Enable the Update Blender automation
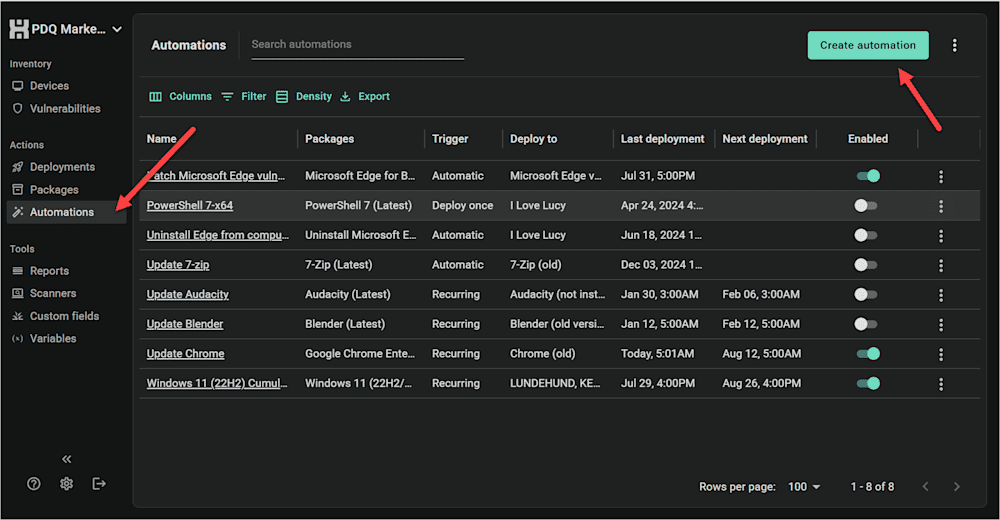 pos(866,323)
